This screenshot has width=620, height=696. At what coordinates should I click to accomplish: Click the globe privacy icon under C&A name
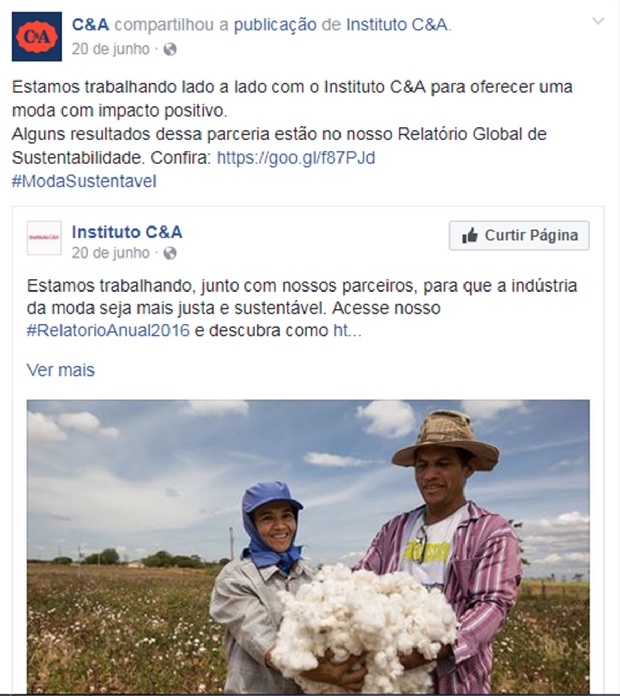pos(170,49)
